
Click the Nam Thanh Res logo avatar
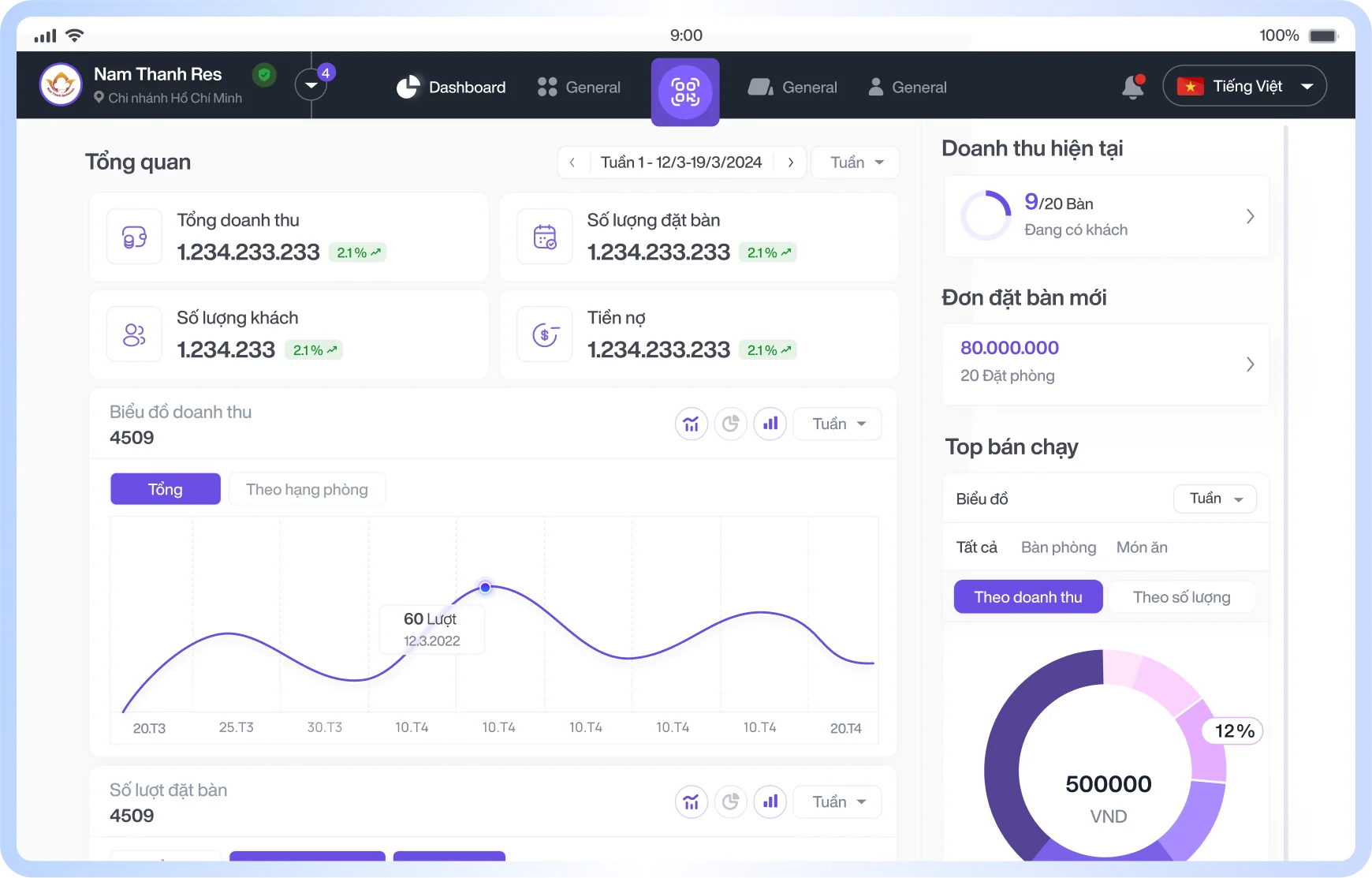pos(61,85)
